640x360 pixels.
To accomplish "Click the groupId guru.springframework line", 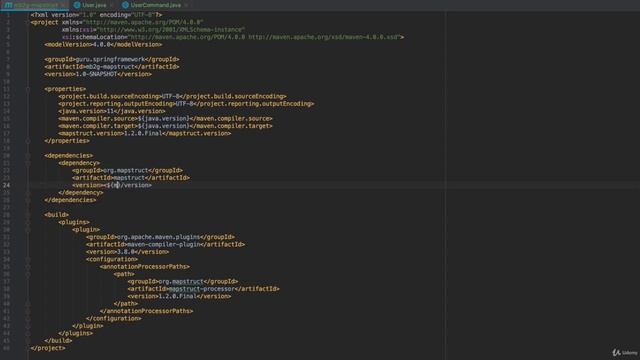I will click(x=112, y=60).
